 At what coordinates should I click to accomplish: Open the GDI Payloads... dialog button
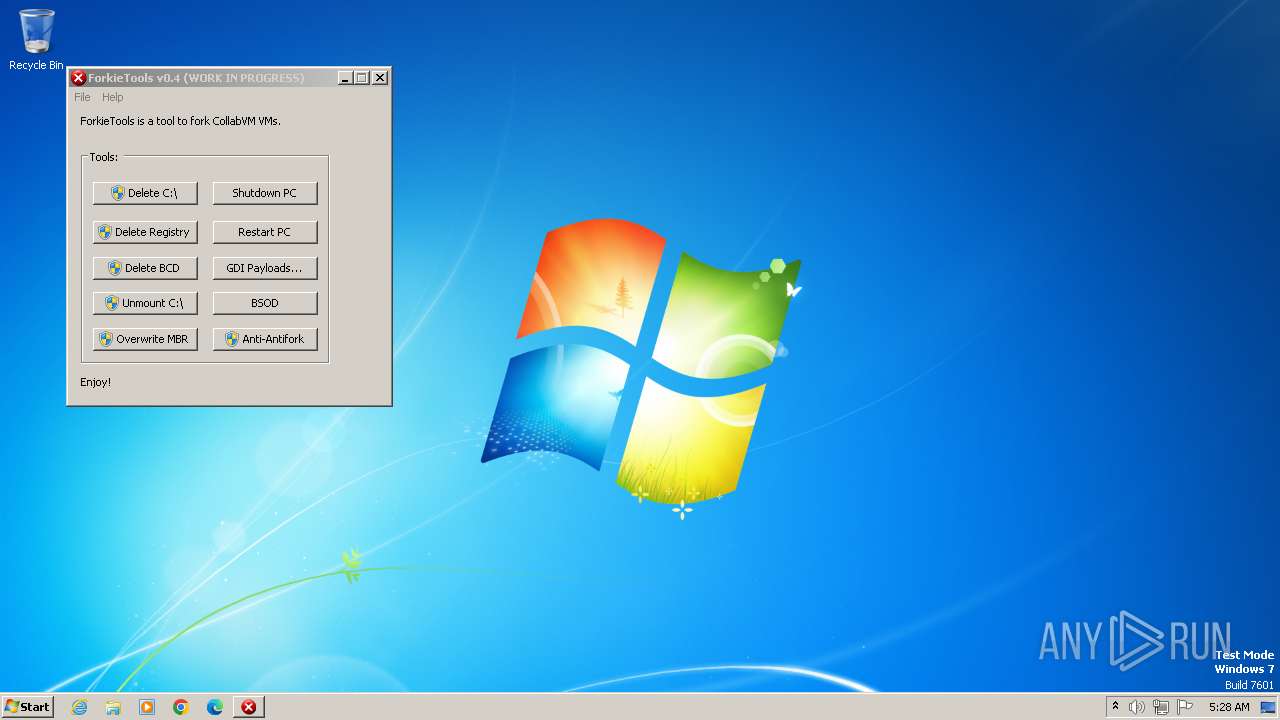coord(265,268)
